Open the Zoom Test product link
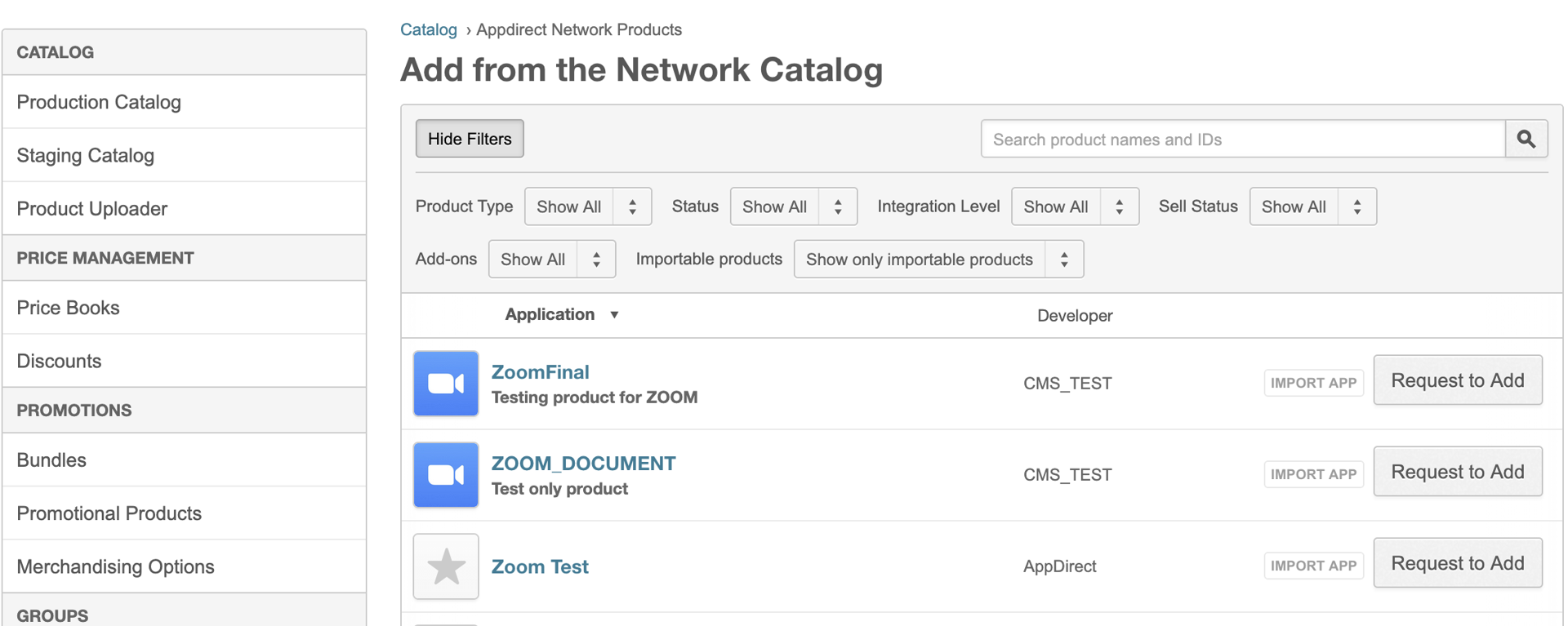 click(540, 566)
